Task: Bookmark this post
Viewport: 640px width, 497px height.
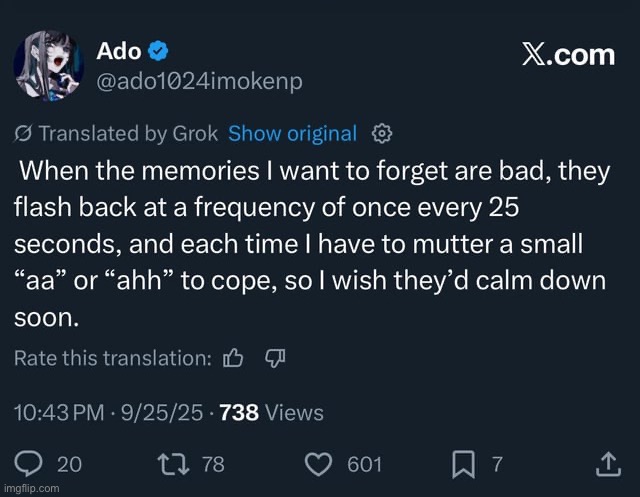Action: tap(464, 464)
